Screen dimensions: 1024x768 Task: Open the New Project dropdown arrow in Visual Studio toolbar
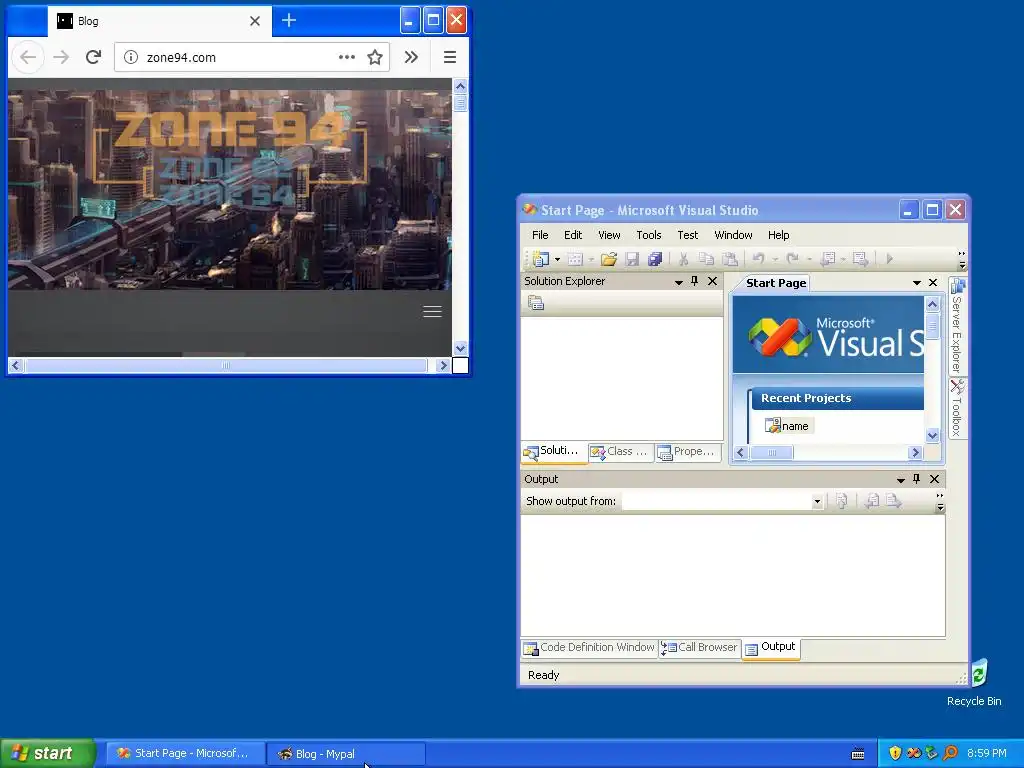(557, 259)
